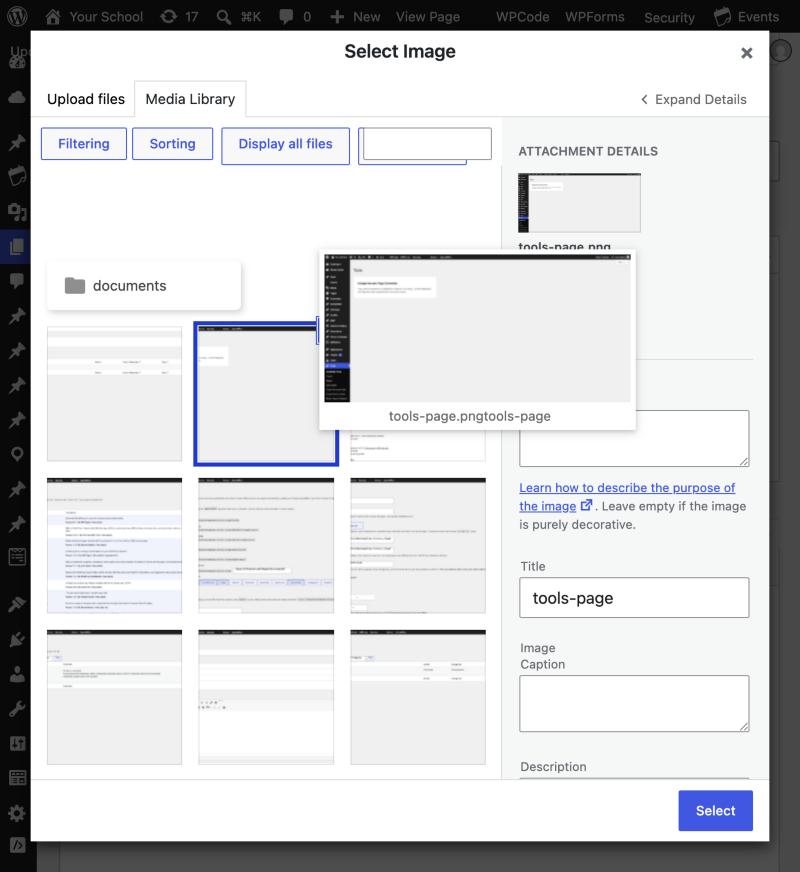Open the documents folder
Image resolution: width=800 pixels, height=872 pixels.
coord(144,286)
